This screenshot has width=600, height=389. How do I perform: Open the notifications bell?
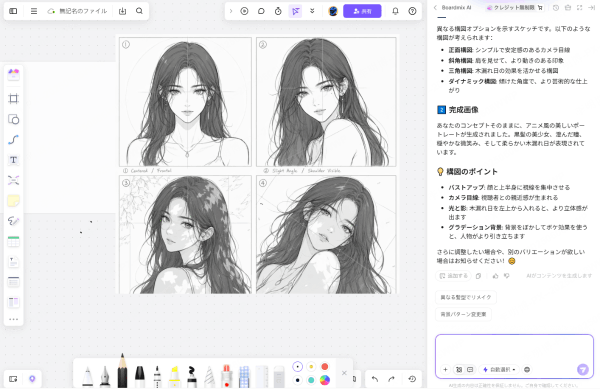point(395,11)
